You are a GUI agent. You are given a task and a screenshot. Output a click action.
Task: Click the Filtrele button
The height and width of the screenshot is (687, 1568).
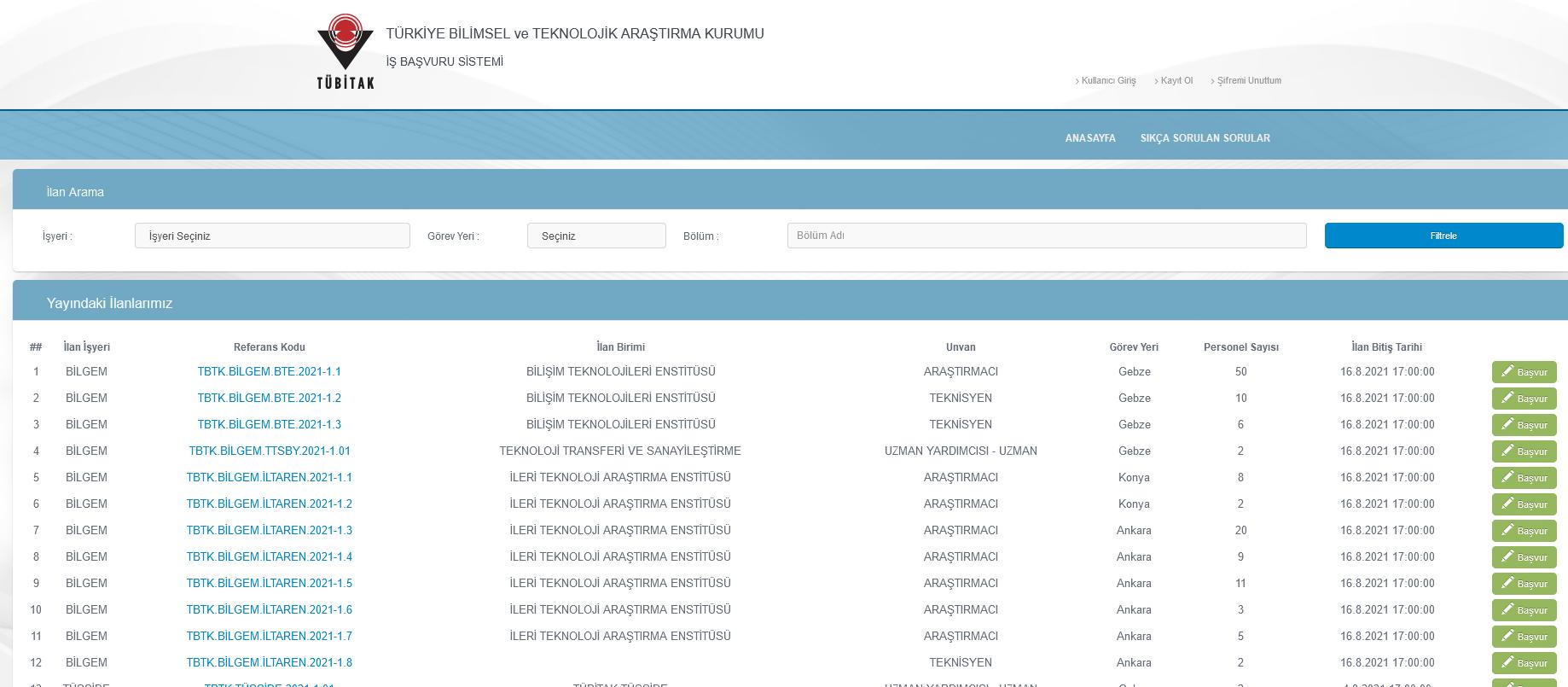[1443, 236]
